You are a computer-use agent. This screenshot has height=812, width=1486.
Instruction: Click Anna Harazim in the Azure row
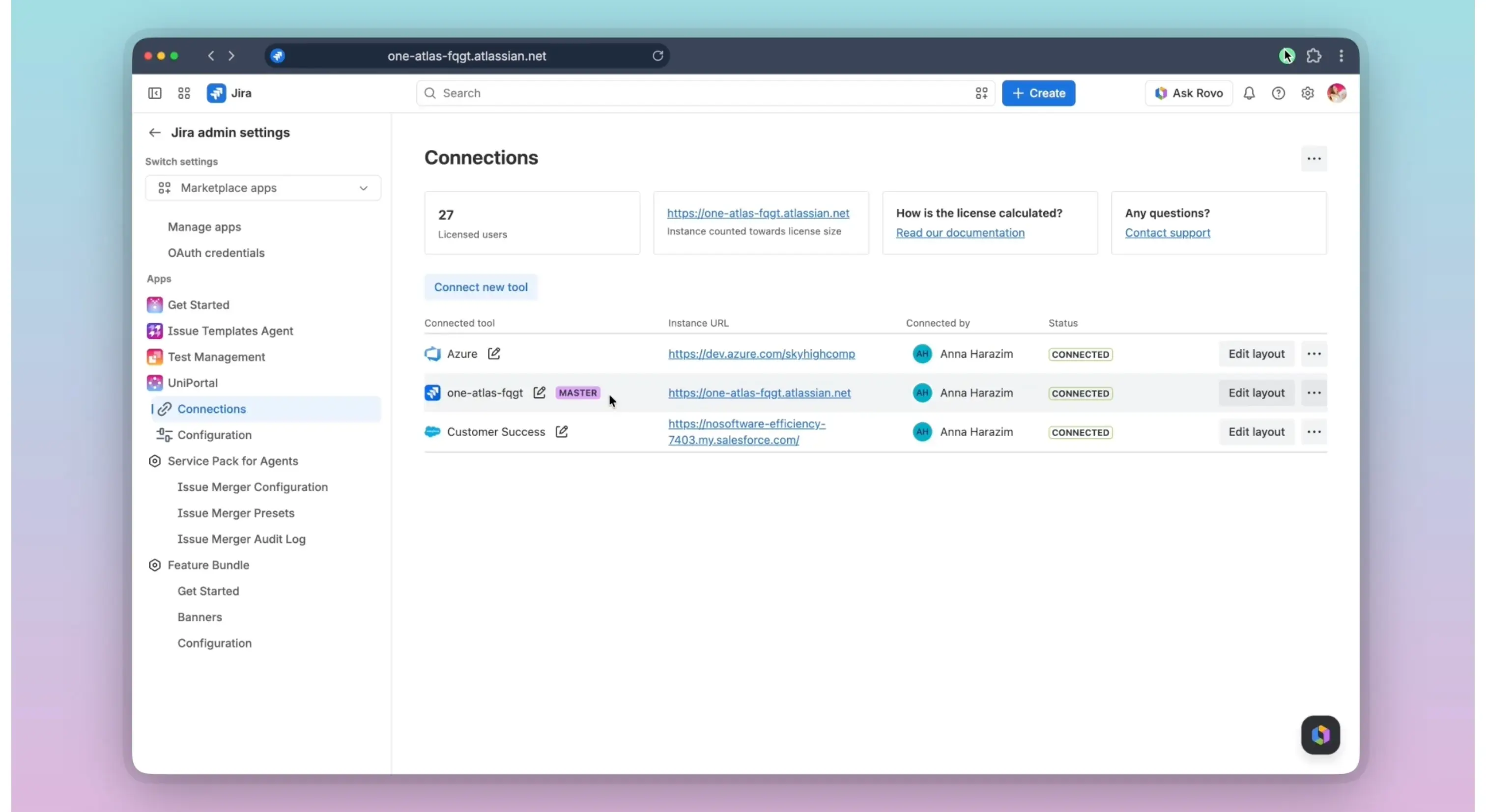click(976, 354)
